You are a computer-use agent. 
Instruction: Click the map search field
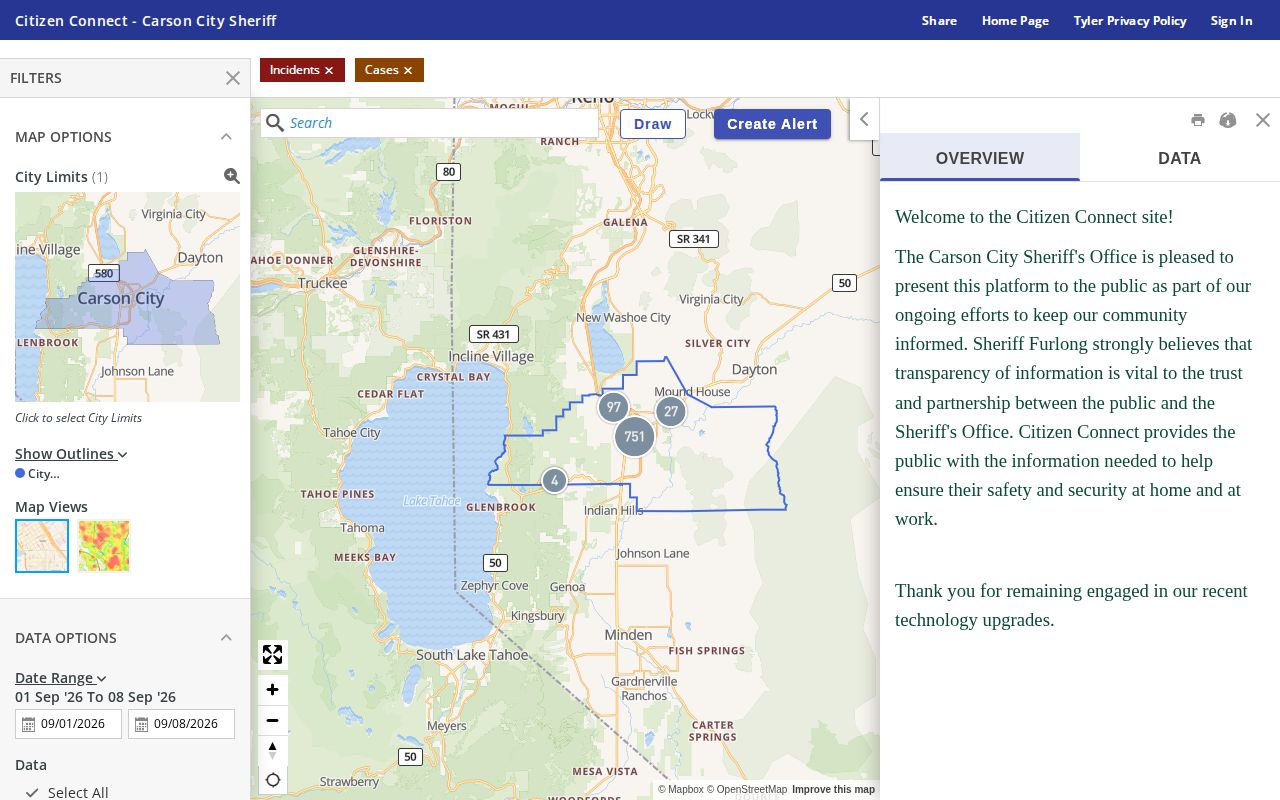[x=430, y=123]
